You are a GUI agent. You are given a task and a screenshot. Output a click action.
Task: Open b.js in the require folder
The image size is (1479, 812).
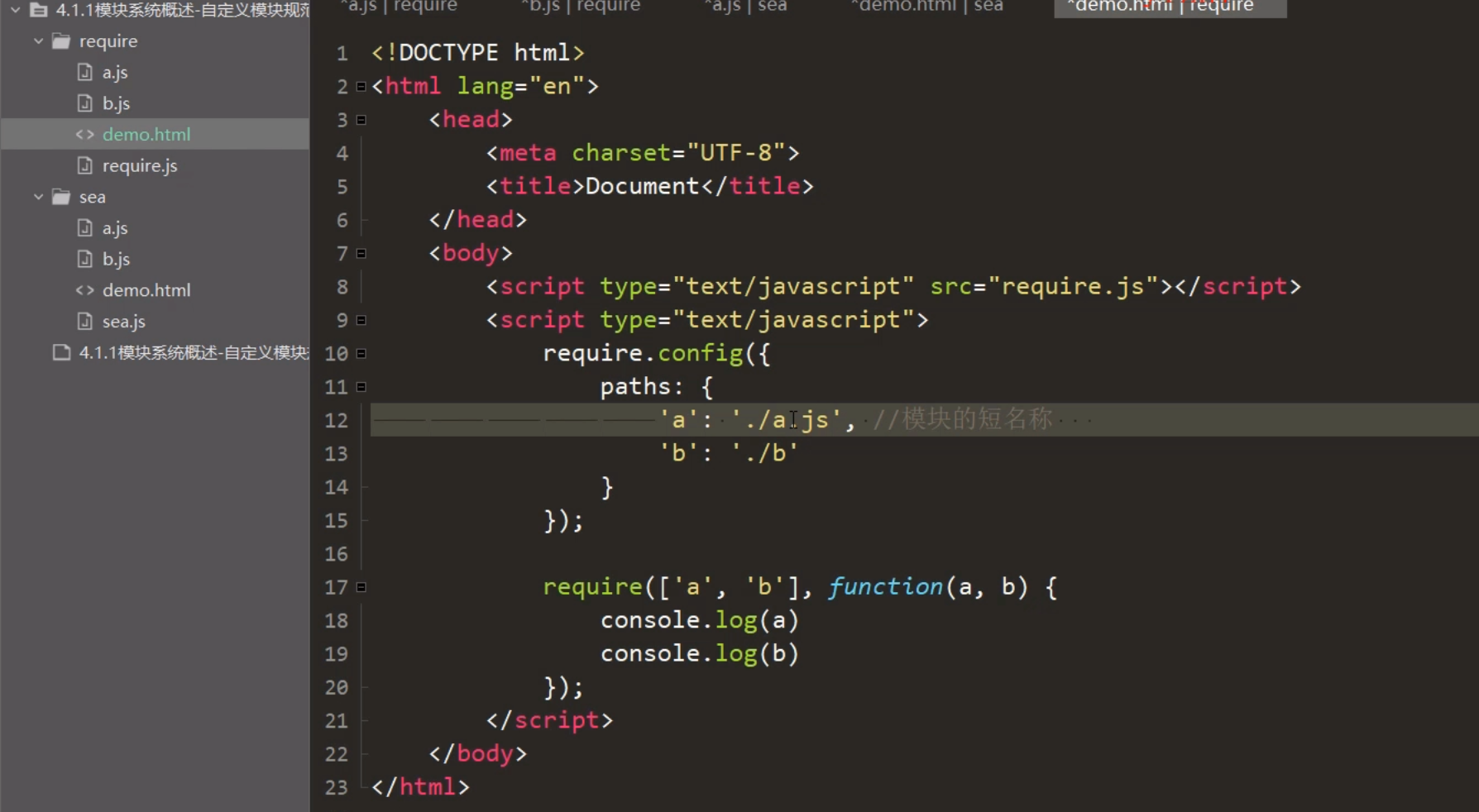[116, 103]
